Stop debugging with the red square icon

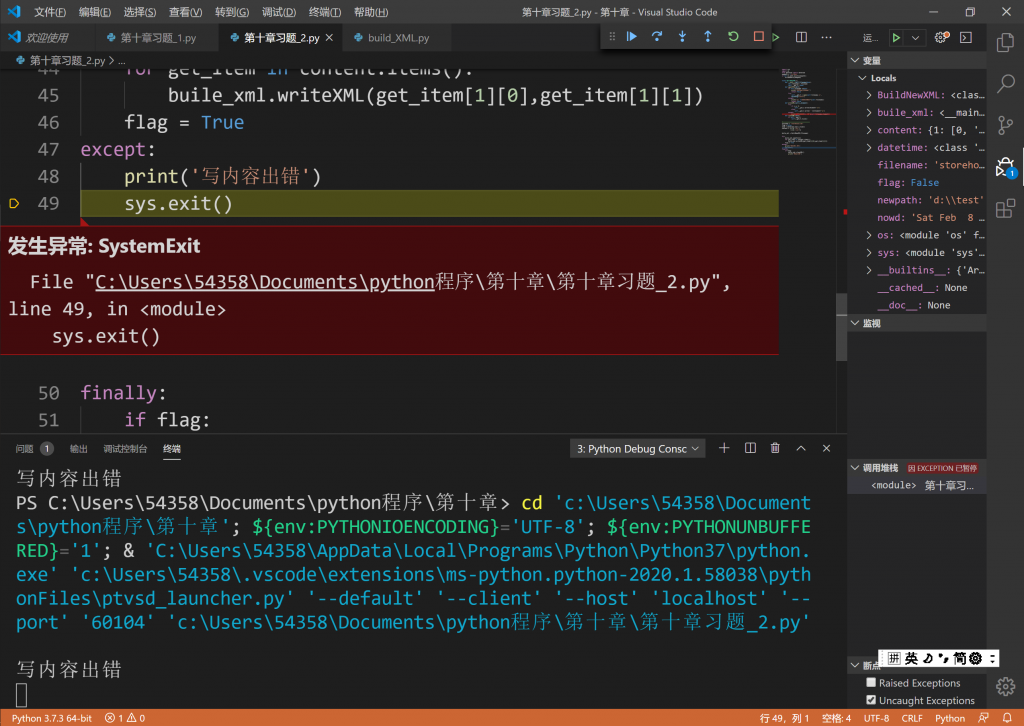click(x=758, y=37)
